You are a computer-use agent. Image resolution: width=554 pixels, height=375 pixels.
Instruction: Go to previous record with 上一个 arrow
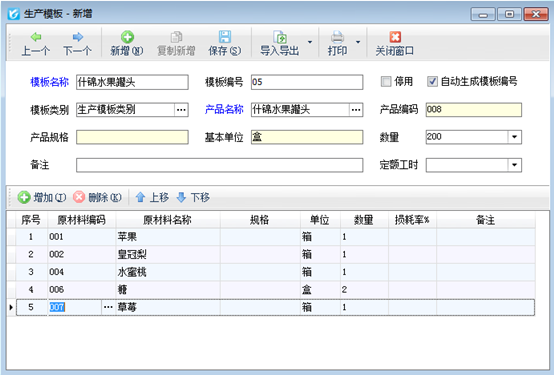point(36,37)
